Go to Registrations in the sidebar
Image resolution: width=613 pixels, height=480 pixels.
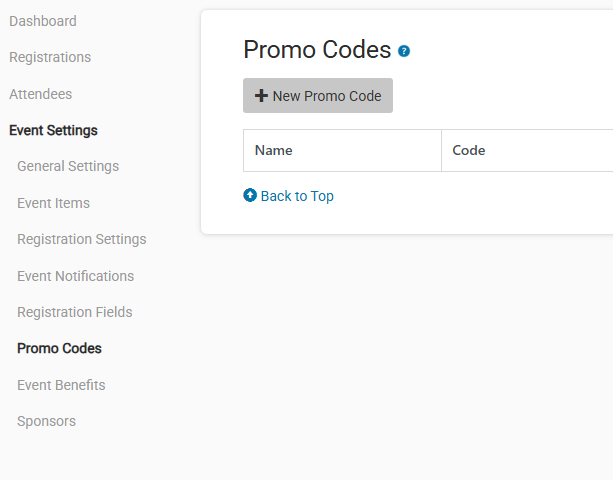[50, 57]
